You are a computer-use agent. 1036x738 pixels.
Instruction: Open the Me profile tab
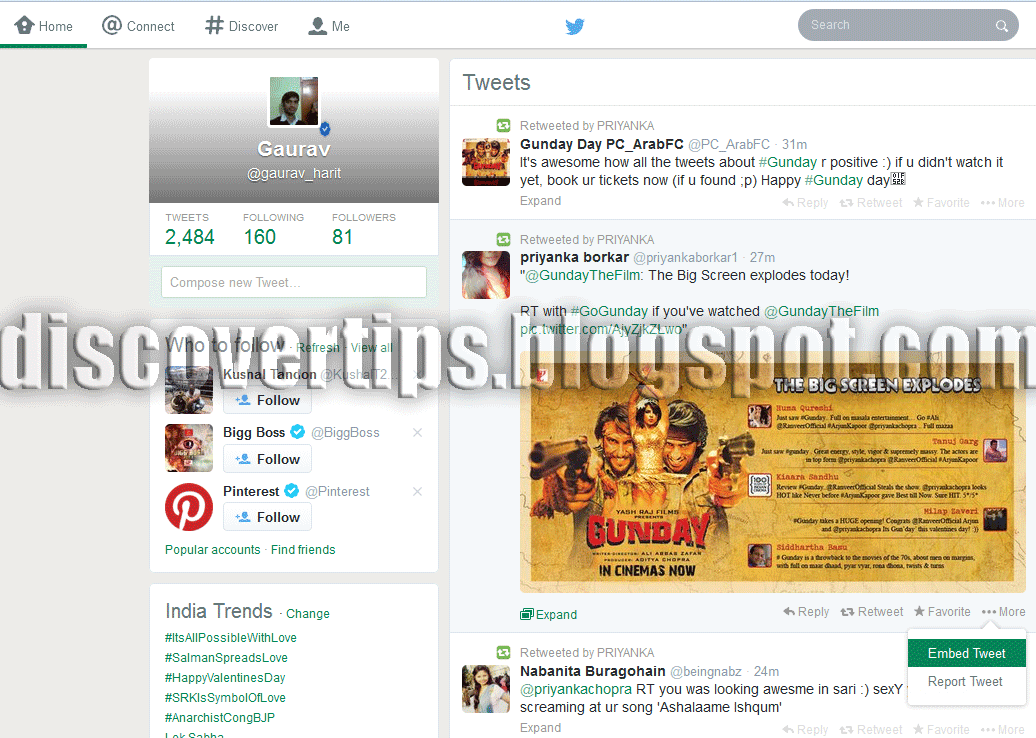click(x=328, y=26)
